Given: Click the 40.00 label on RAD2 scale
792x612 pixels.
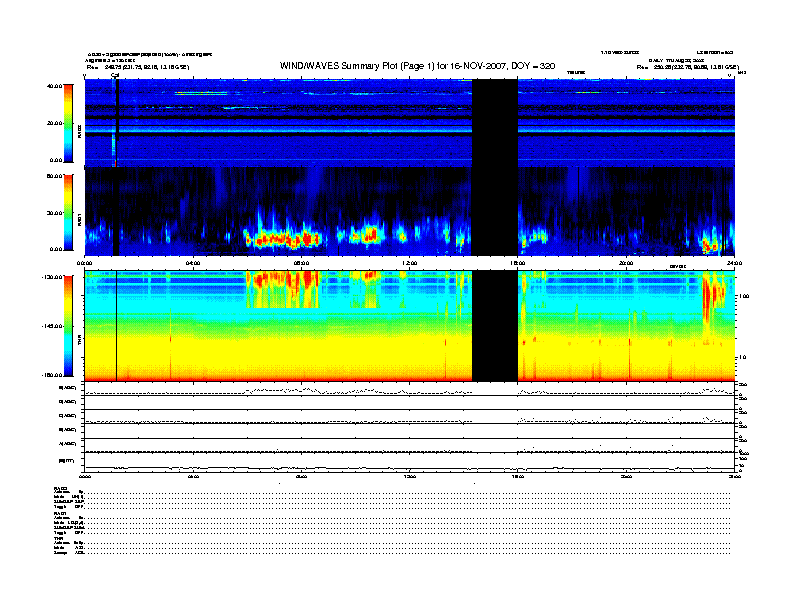Looking at the screenshot, I should point(54,86).
